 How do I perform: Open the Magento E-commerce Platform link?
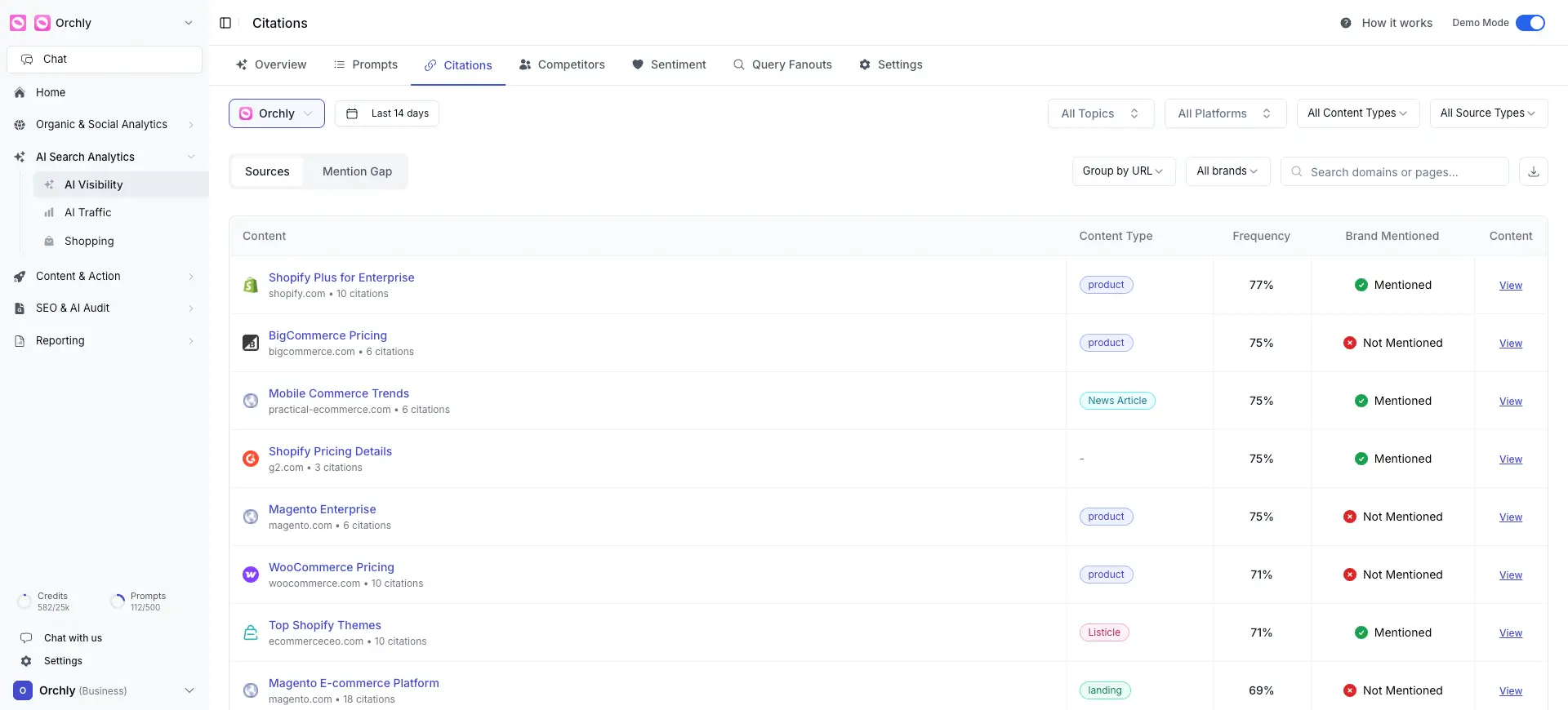click(354, 683)
